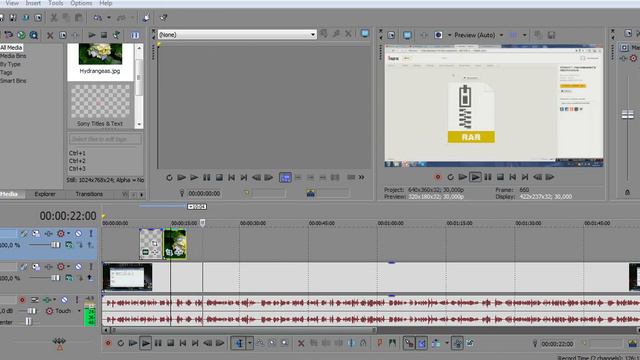640x360 pixels.
Task: Stop media preview in Project Media toolbar
Action: 104,35
